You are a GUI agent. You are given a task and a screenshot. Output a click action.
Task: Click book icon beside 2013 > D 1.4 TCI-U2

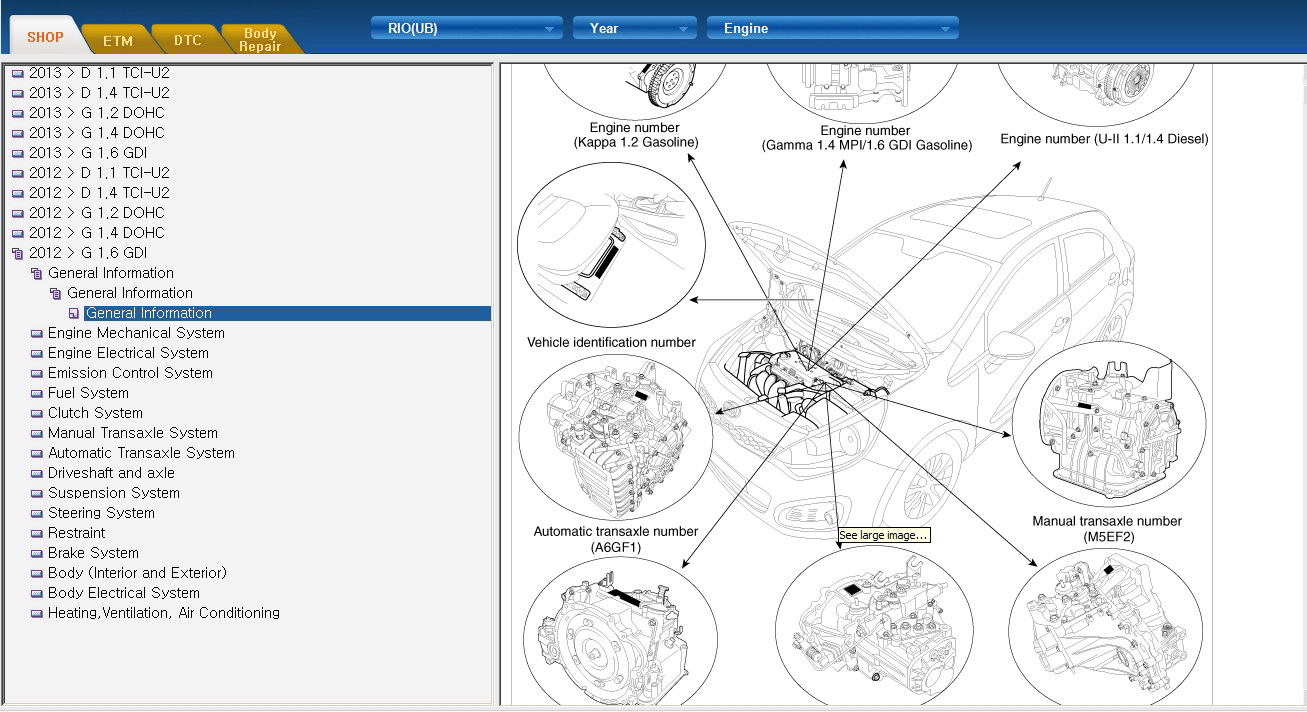click(18, 93)
